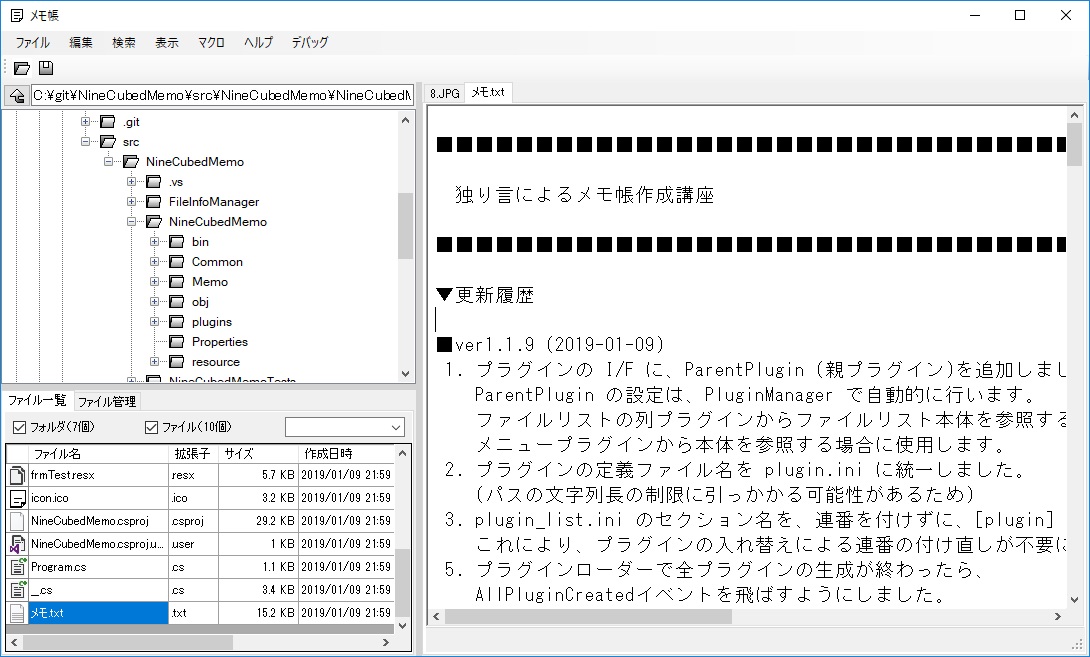This screenshot has width=1090, height=657.
Task: Click the save floppy disk toolbar icon
Action: [45, 68]
